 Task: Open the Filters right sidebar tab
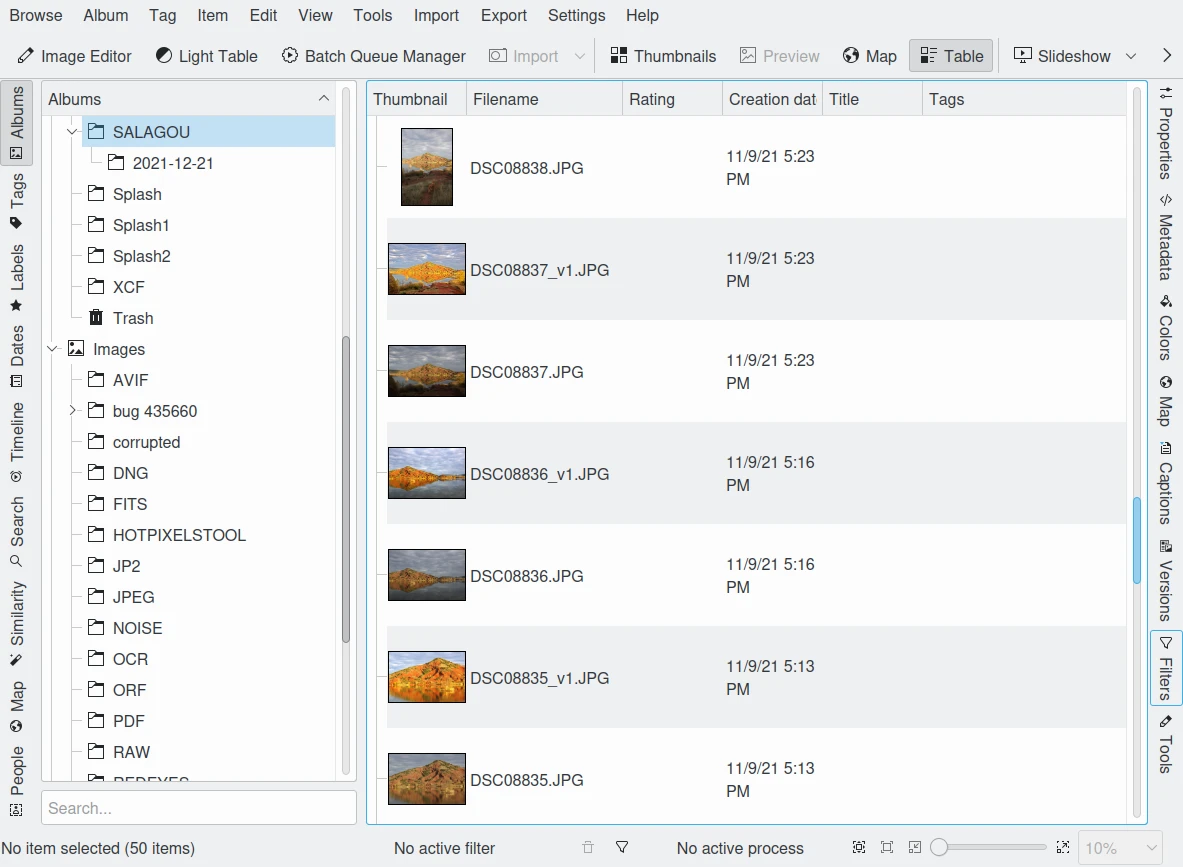[x=1165, y=667]
